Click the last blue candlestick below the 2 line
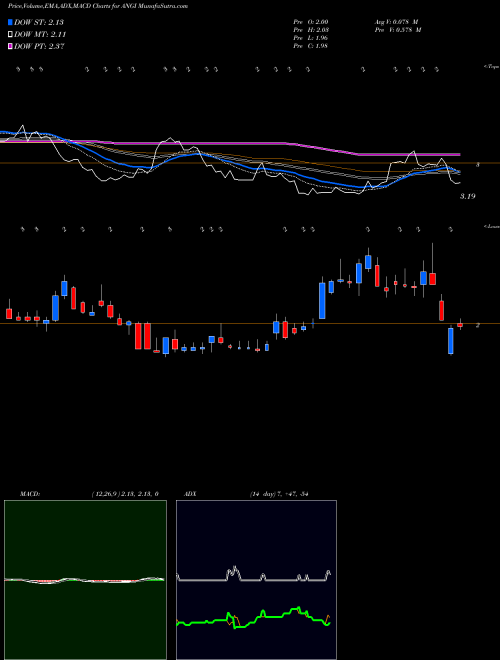 coord(451,341)
